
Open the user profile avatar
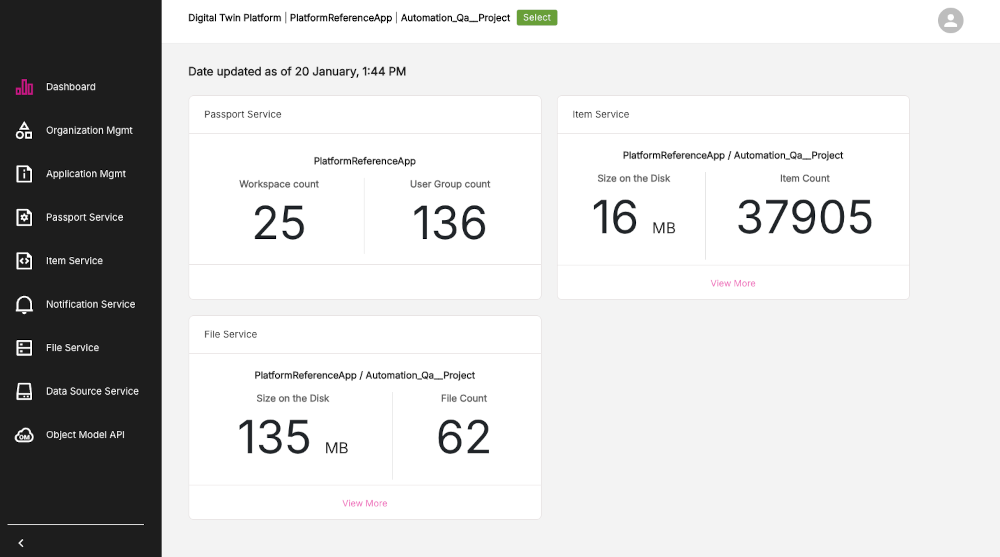coord(950,20)
